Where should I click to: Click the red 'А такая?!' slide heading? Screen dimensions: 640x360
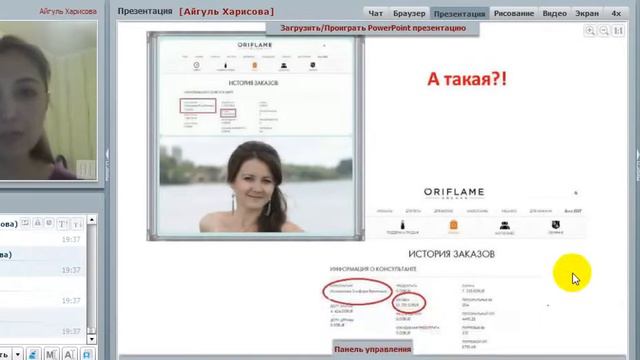pos(467,79)
